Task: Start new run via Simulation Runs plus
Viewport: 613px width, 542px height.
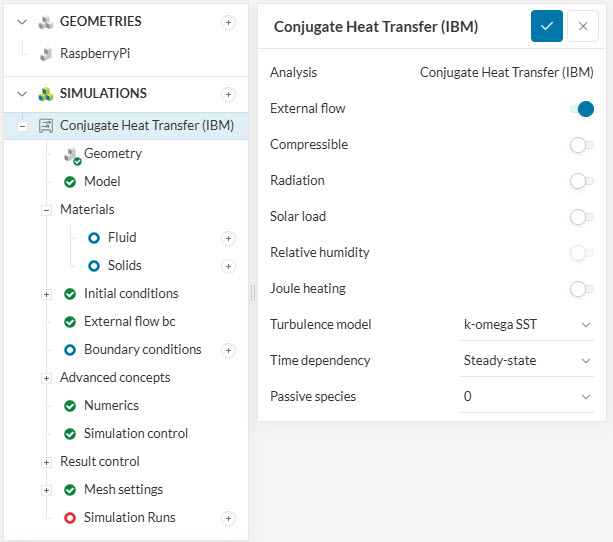Action: click(x=228, y=518)
